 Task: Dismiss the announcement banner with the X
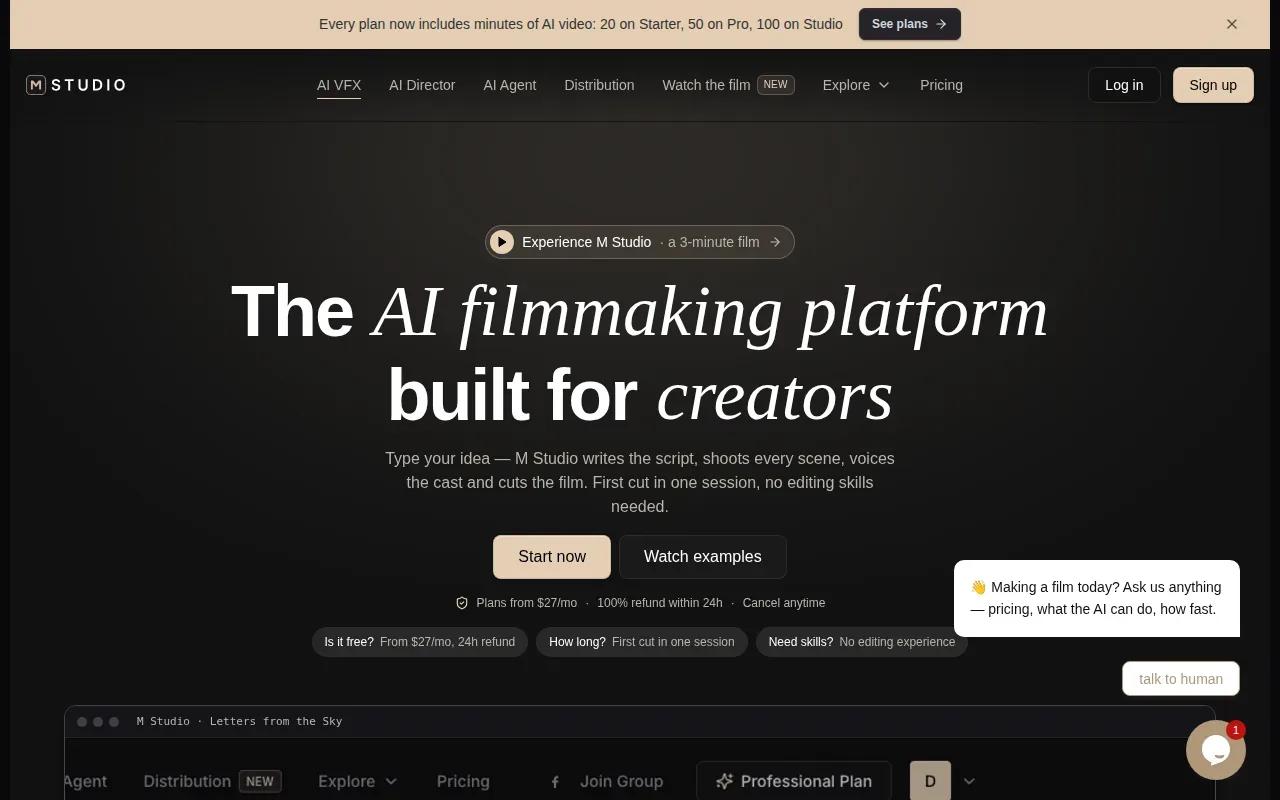tap(1232, 24)
